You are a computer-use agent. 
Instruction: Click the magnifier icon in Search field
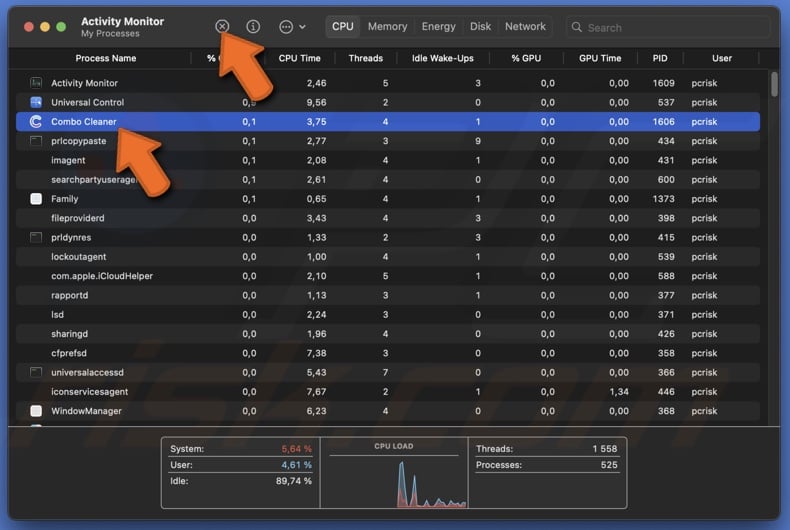pos(576,27)
